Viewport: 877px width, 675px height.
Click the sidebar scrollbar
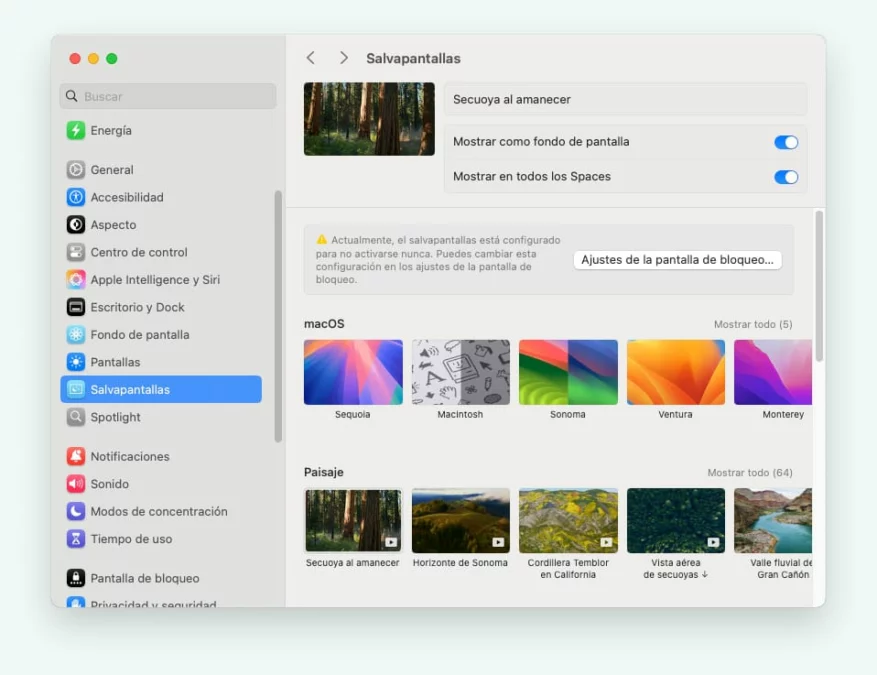pyautogui.click(x=278, y=316)
